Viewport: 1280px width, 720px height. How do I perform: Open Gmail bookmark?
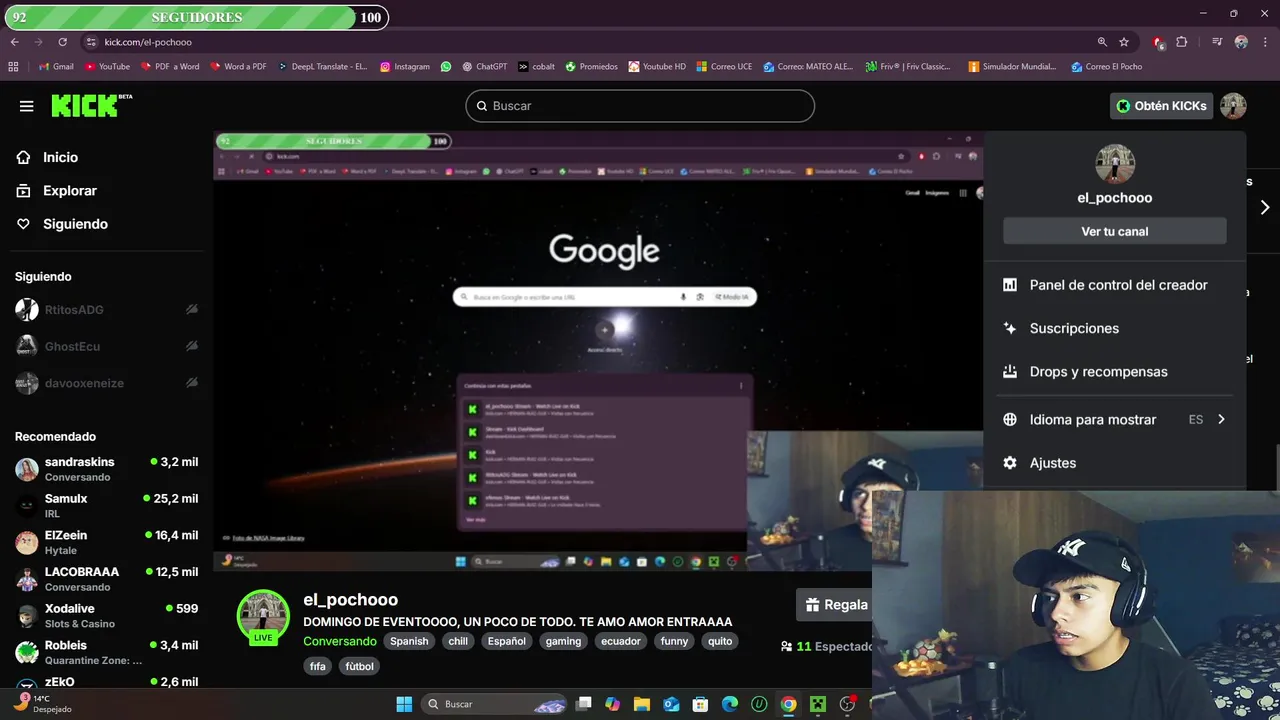click(56, 67)
